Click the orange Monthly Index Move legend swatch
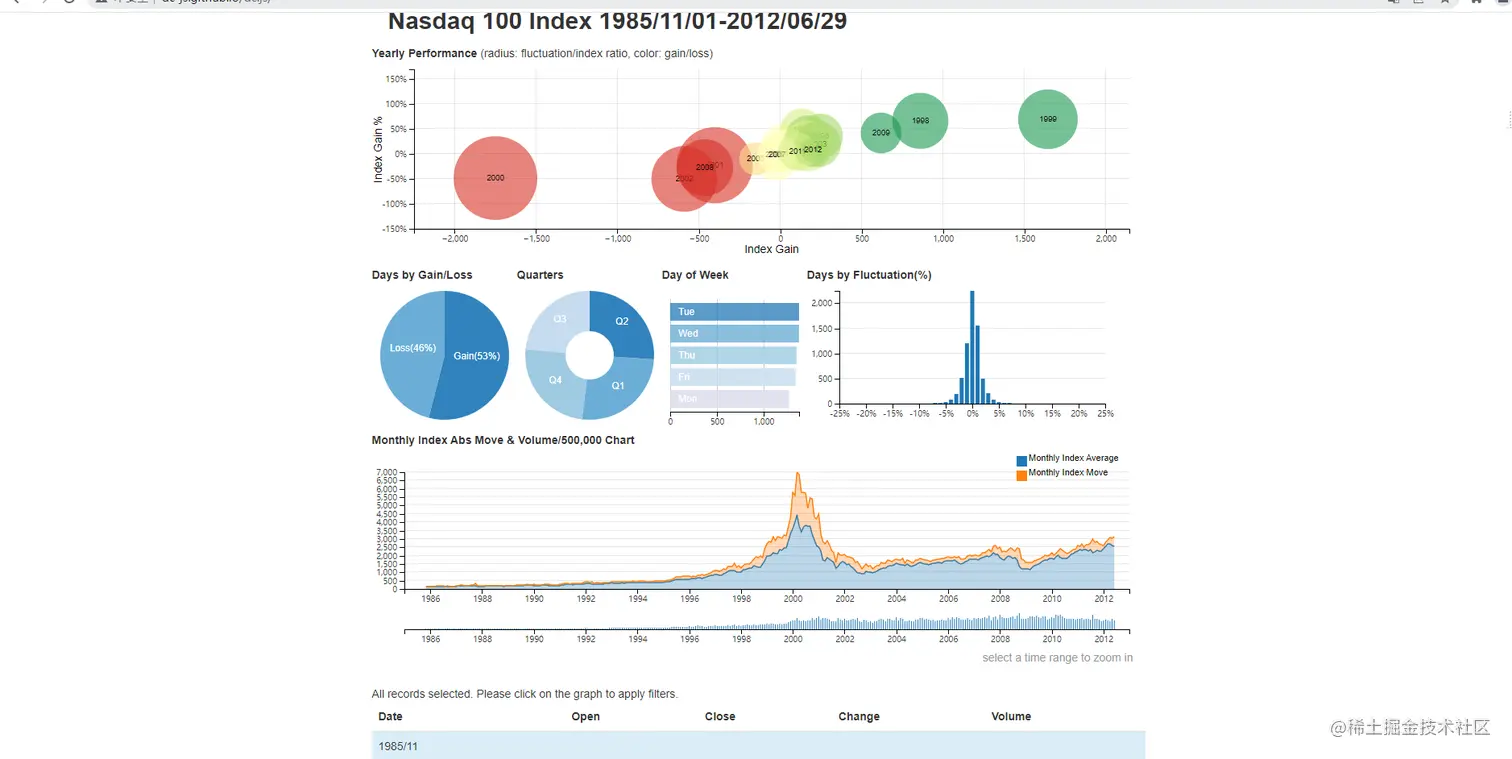This screenshot has height=759, width=1512. [x=1021, y=475]
